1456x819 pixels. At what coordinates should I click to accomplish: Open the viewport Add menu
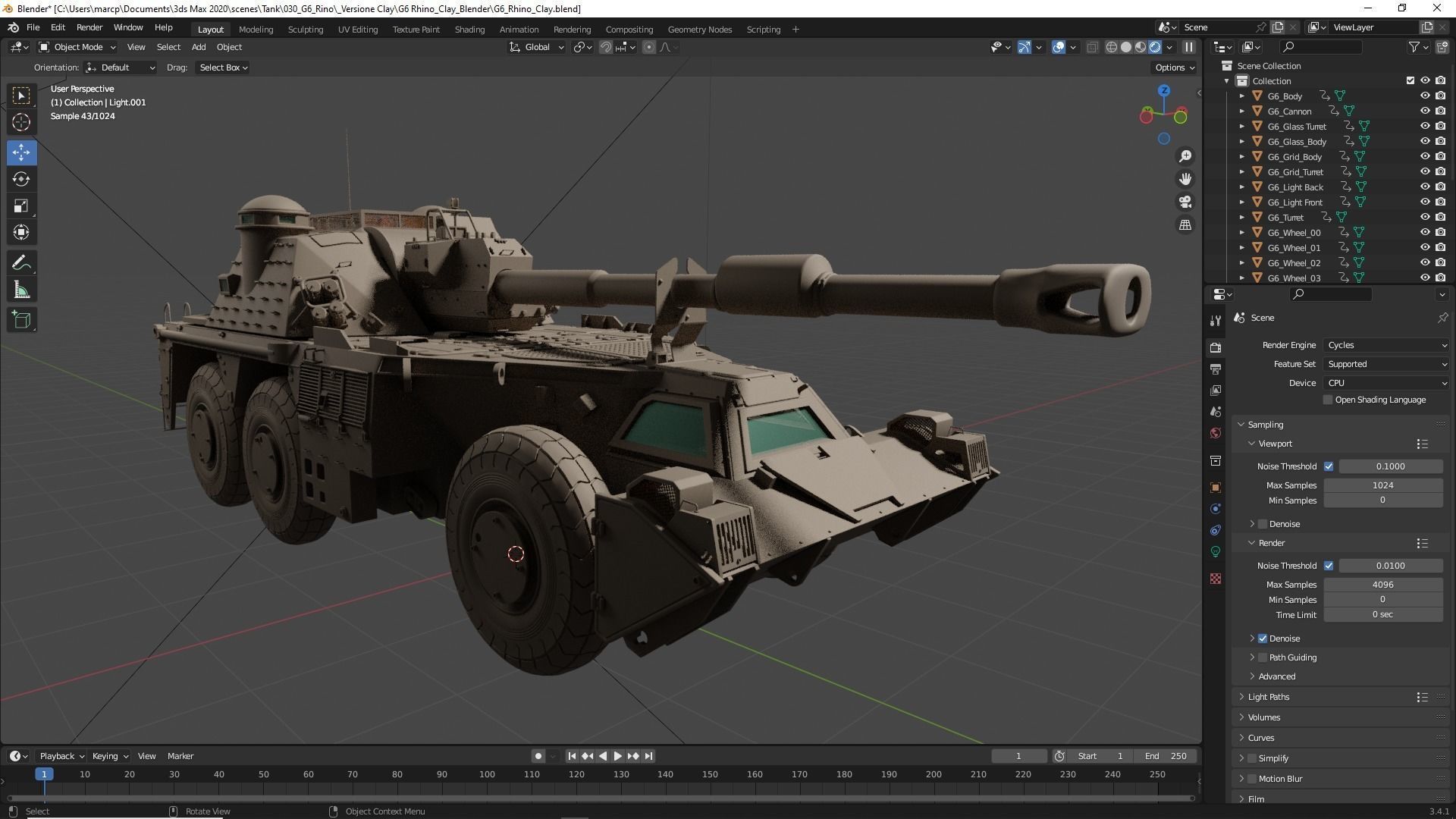pos(198,47)
